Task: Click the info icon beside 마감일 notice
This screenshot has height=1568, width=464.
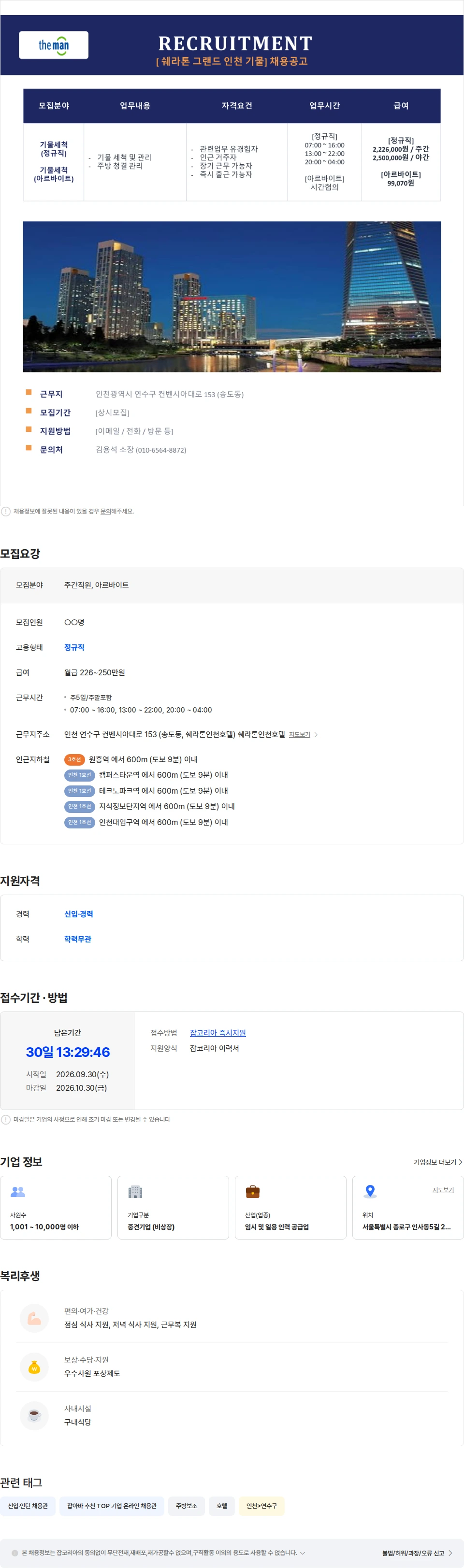Action: pyautogui.click(x=6, y=1119)
